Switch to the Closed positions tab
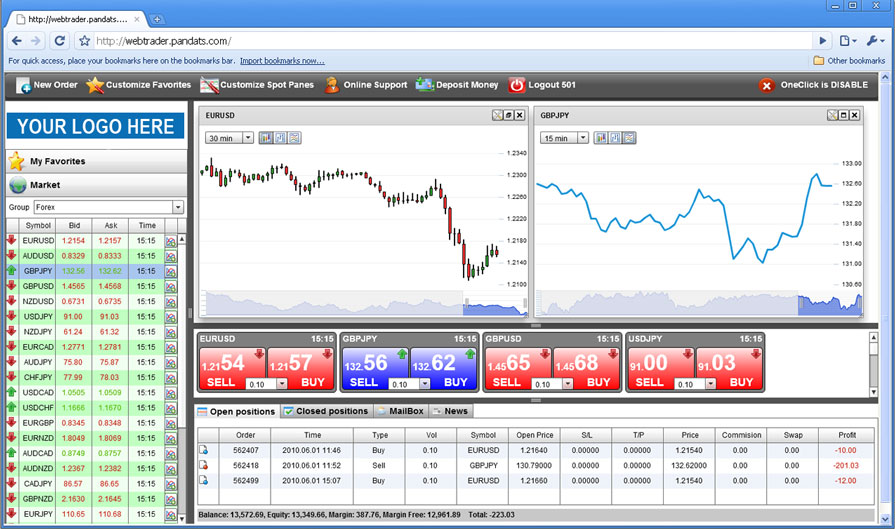 pos(326,411)
